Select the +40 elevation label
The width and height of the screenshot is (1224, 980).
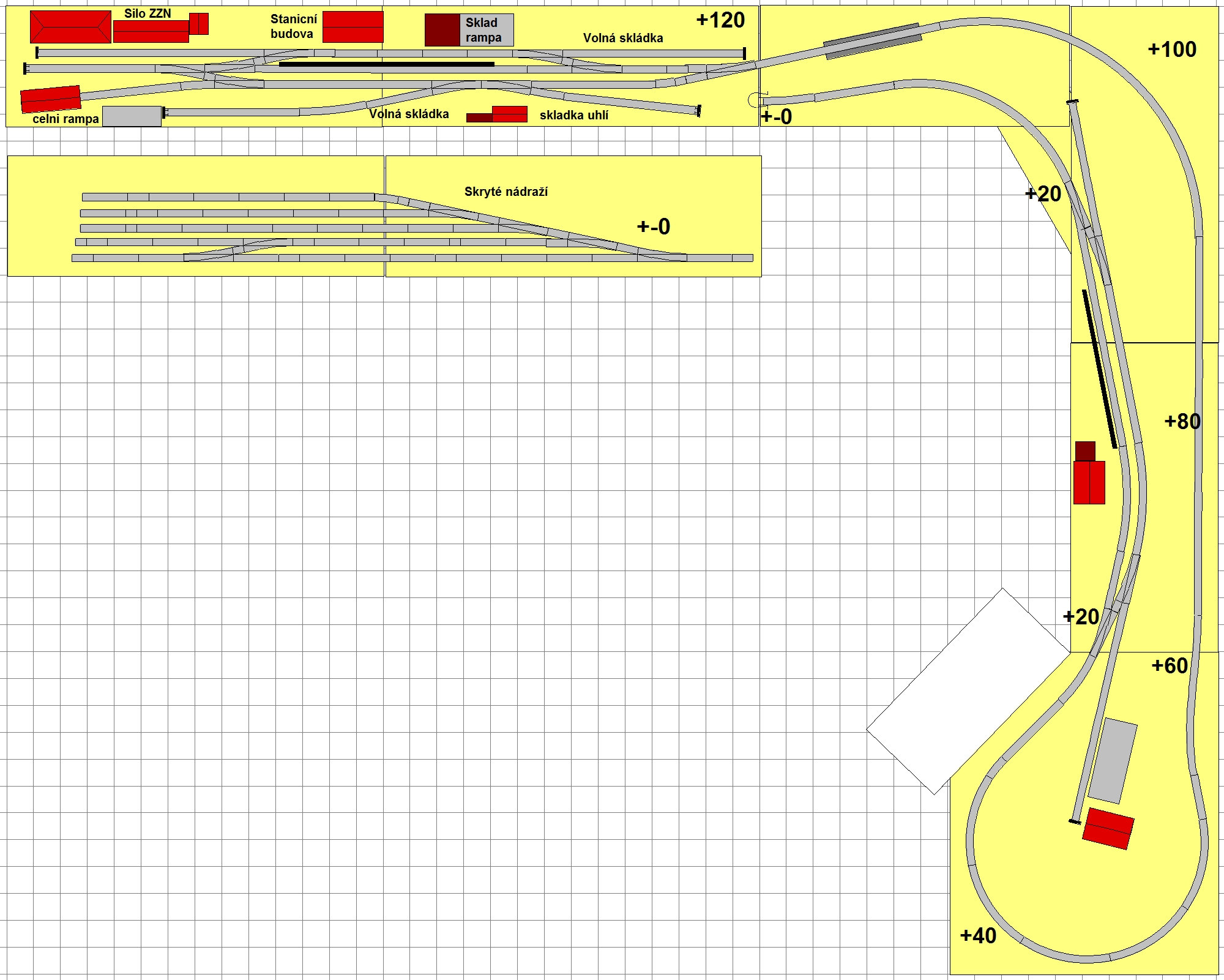tap(978, 935)
